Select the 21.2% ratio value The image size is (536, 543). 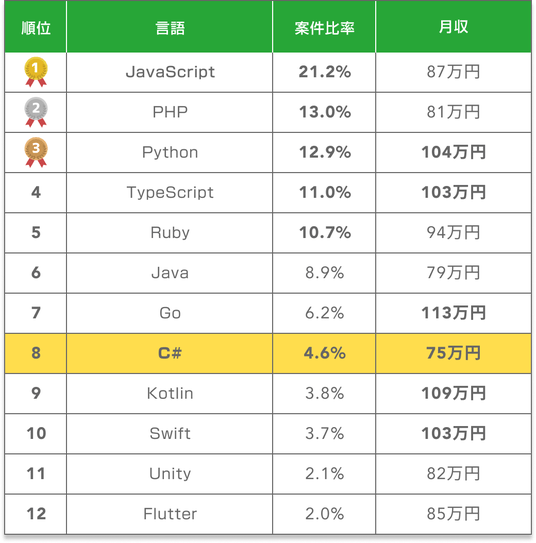point(324,72)
